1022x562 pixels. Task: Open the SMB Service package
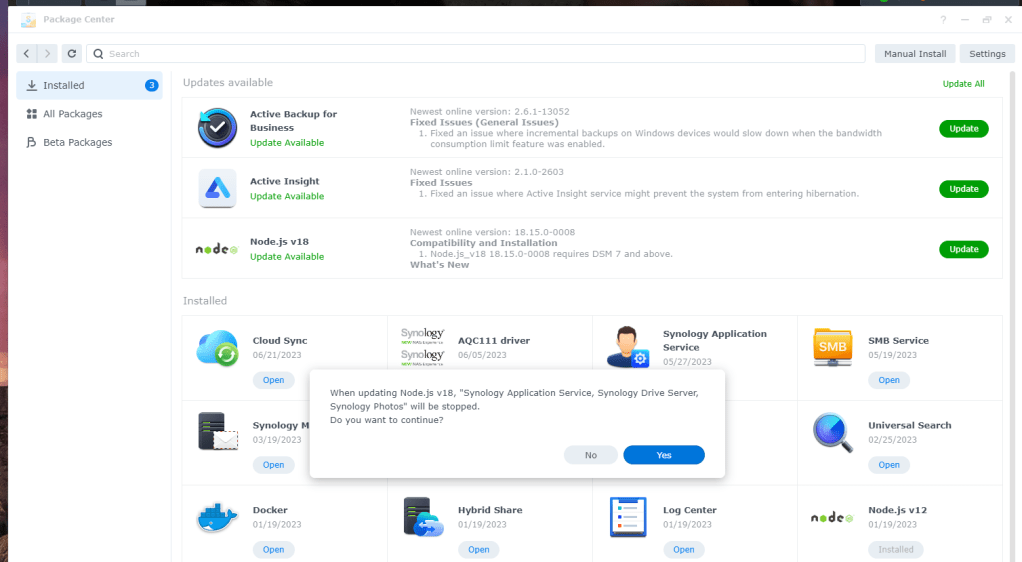(888, 380)
